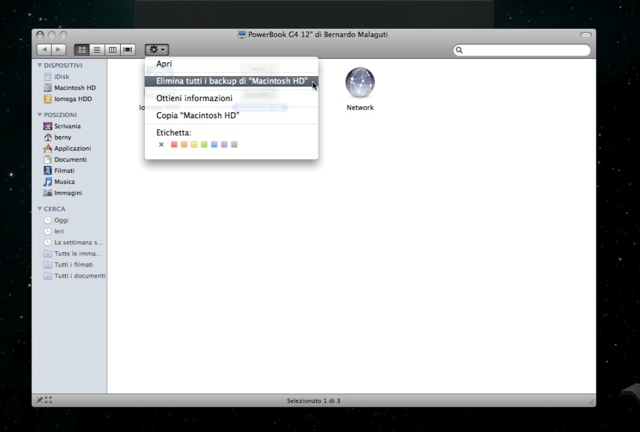The height and width of the screenshot is (432, 640).
Task: Remove label with the X swatch
Action: click(x=161, y=145)
